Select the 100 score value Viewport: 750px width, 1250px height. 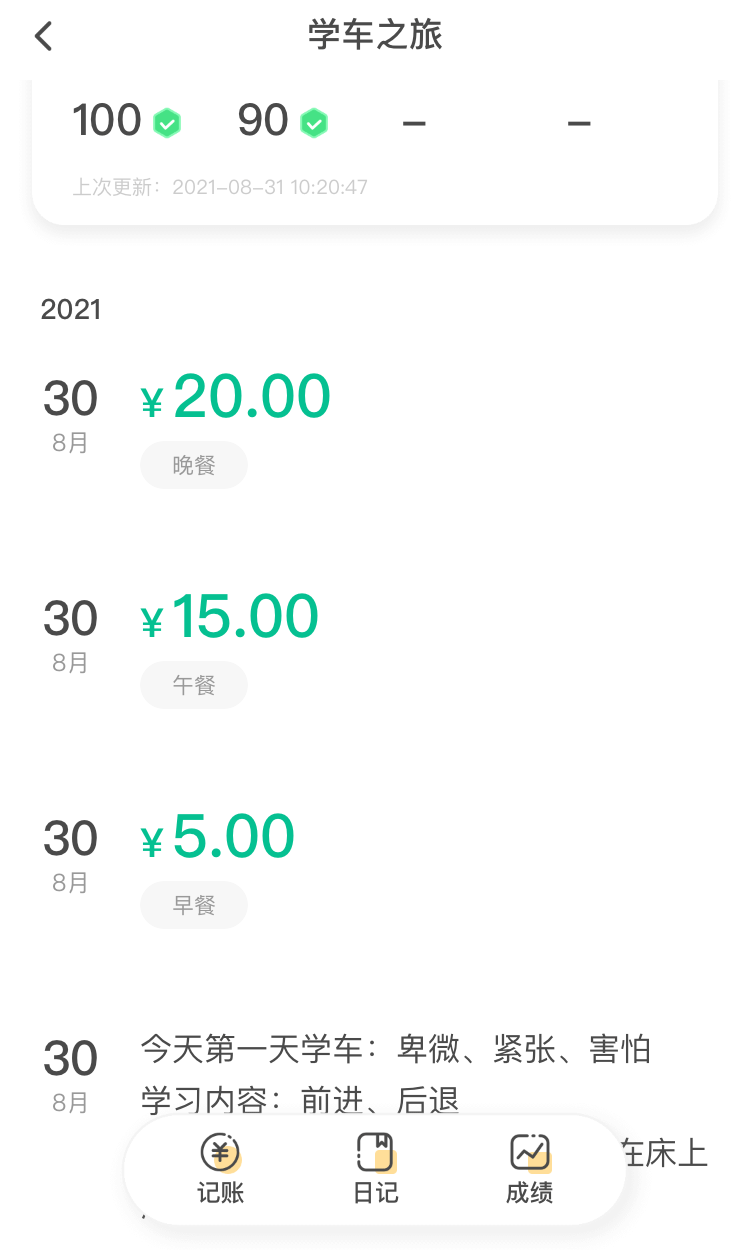[107, 121]
